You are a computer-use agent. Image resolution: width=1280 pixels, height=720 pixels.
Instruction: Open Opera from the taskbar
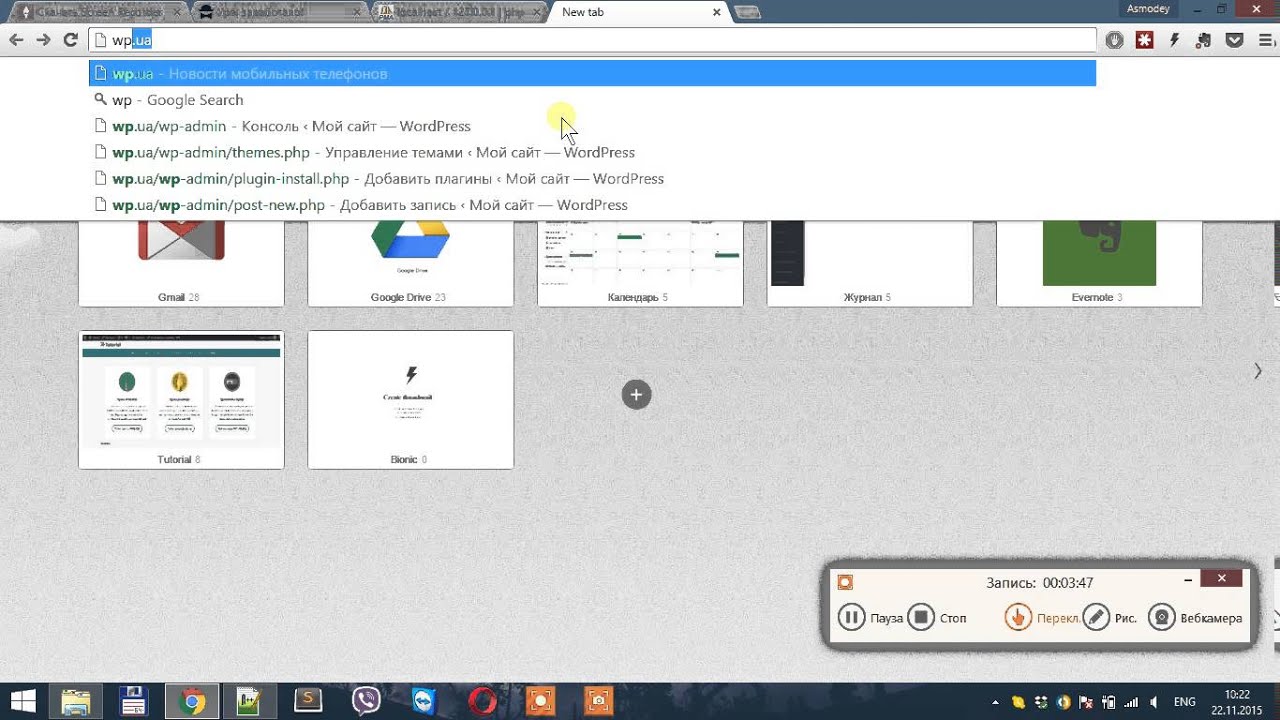[x=482, y=701]
